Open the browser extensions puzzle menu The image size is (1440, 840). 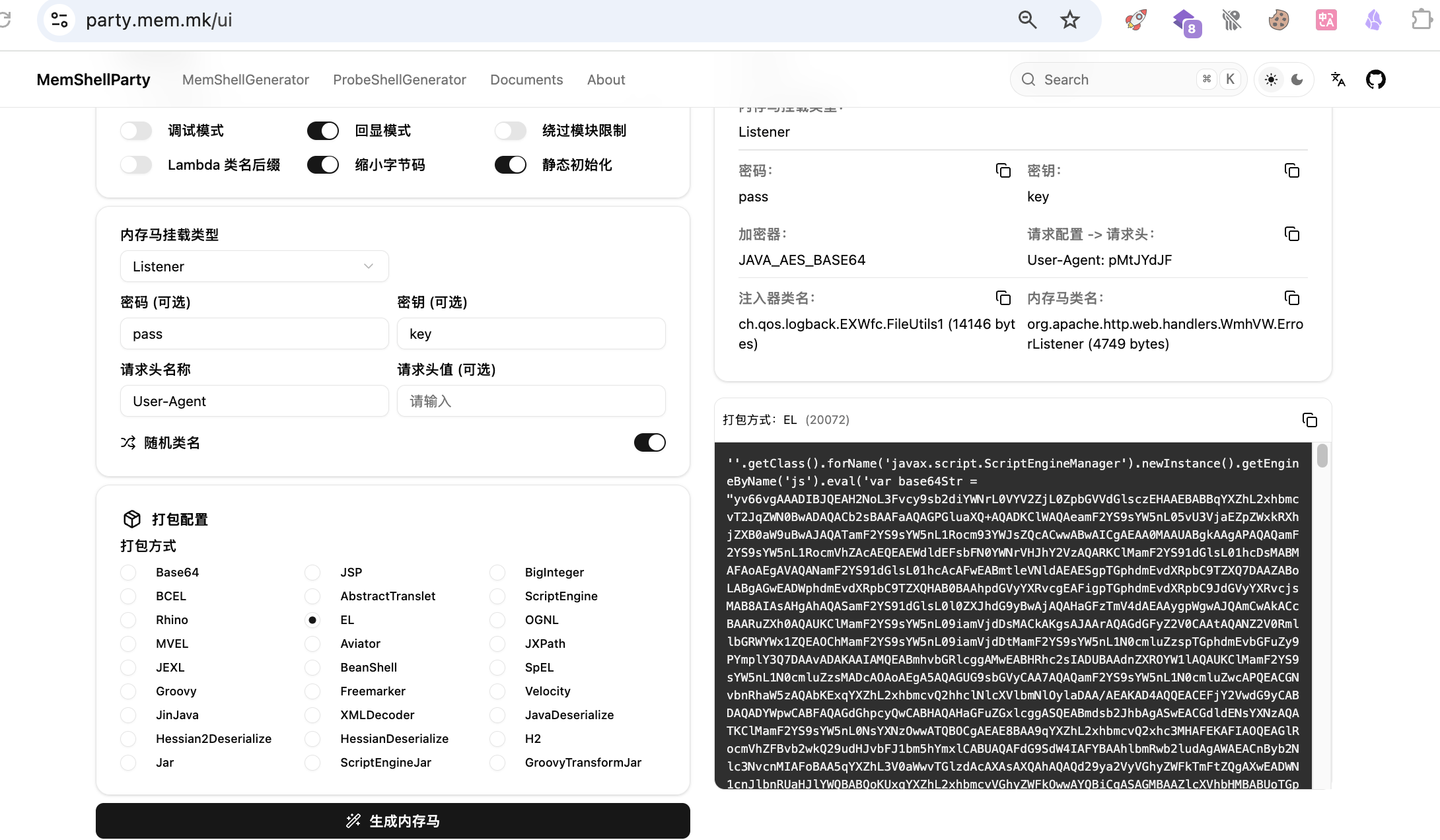(x=1420, y=20)
